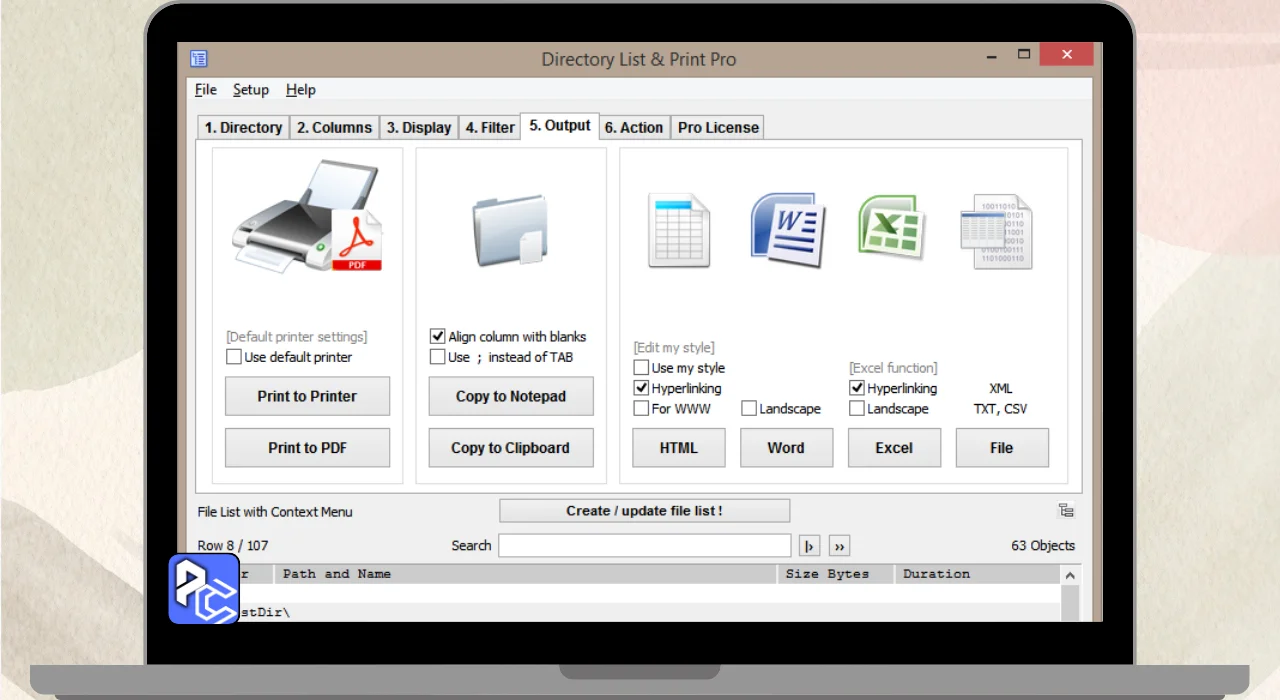
Task: Click the gray folder copy icon
Action: (511, 230)
